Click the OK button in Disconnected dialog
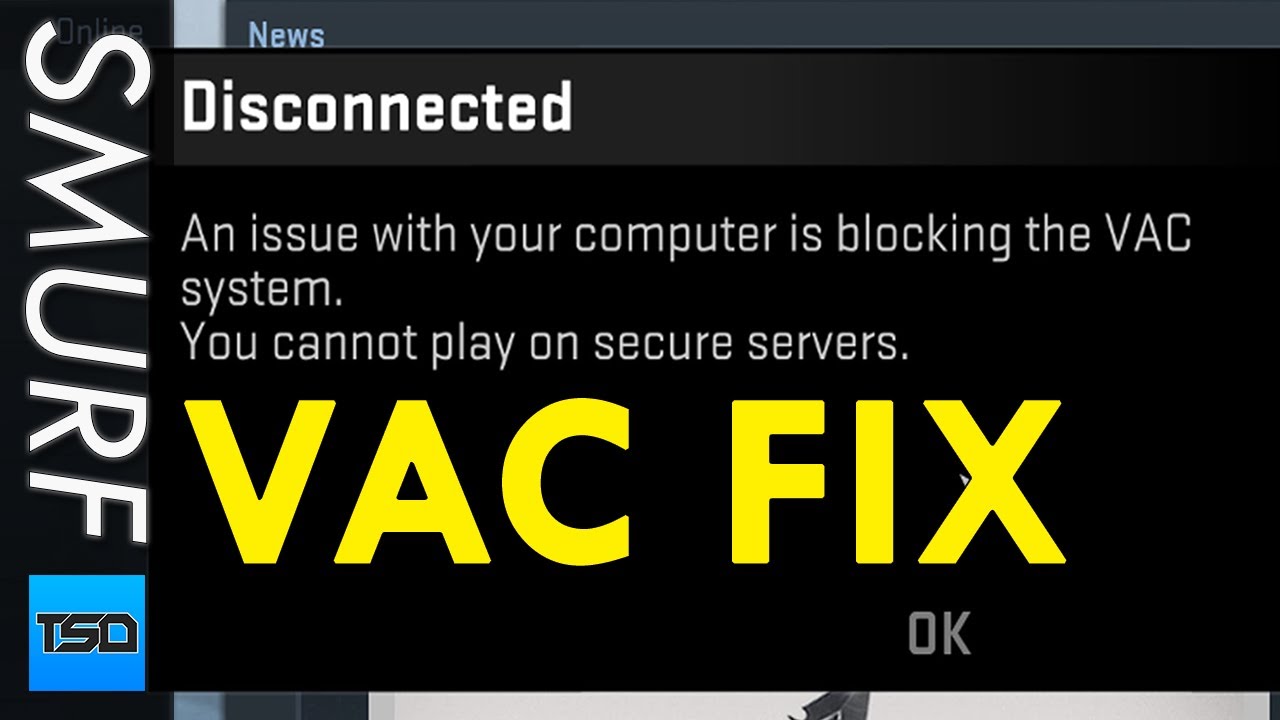The height and width of the screenshot is (720, 1280). click(939, 634)
